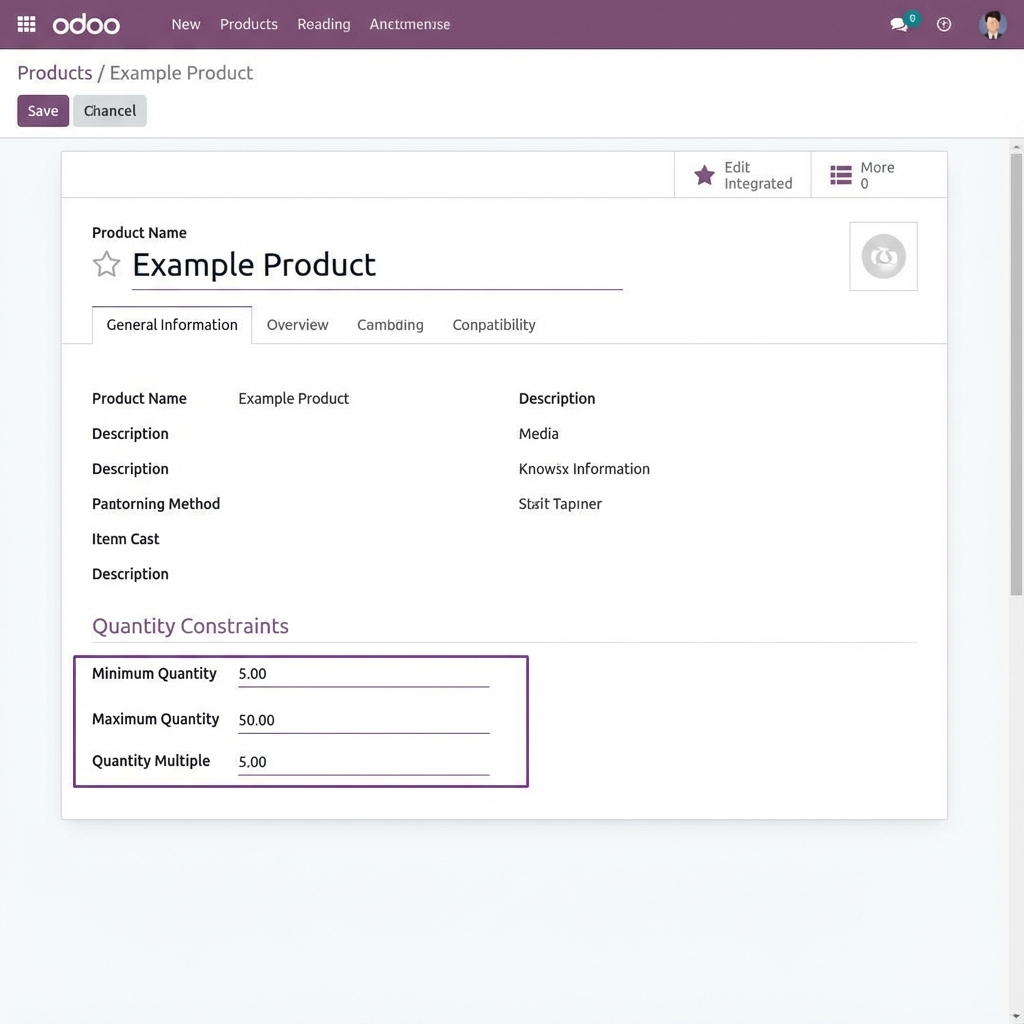Open the help question mark icon
The height and width of the screenshot is (1024, 1024).
(x=944, y=24)
